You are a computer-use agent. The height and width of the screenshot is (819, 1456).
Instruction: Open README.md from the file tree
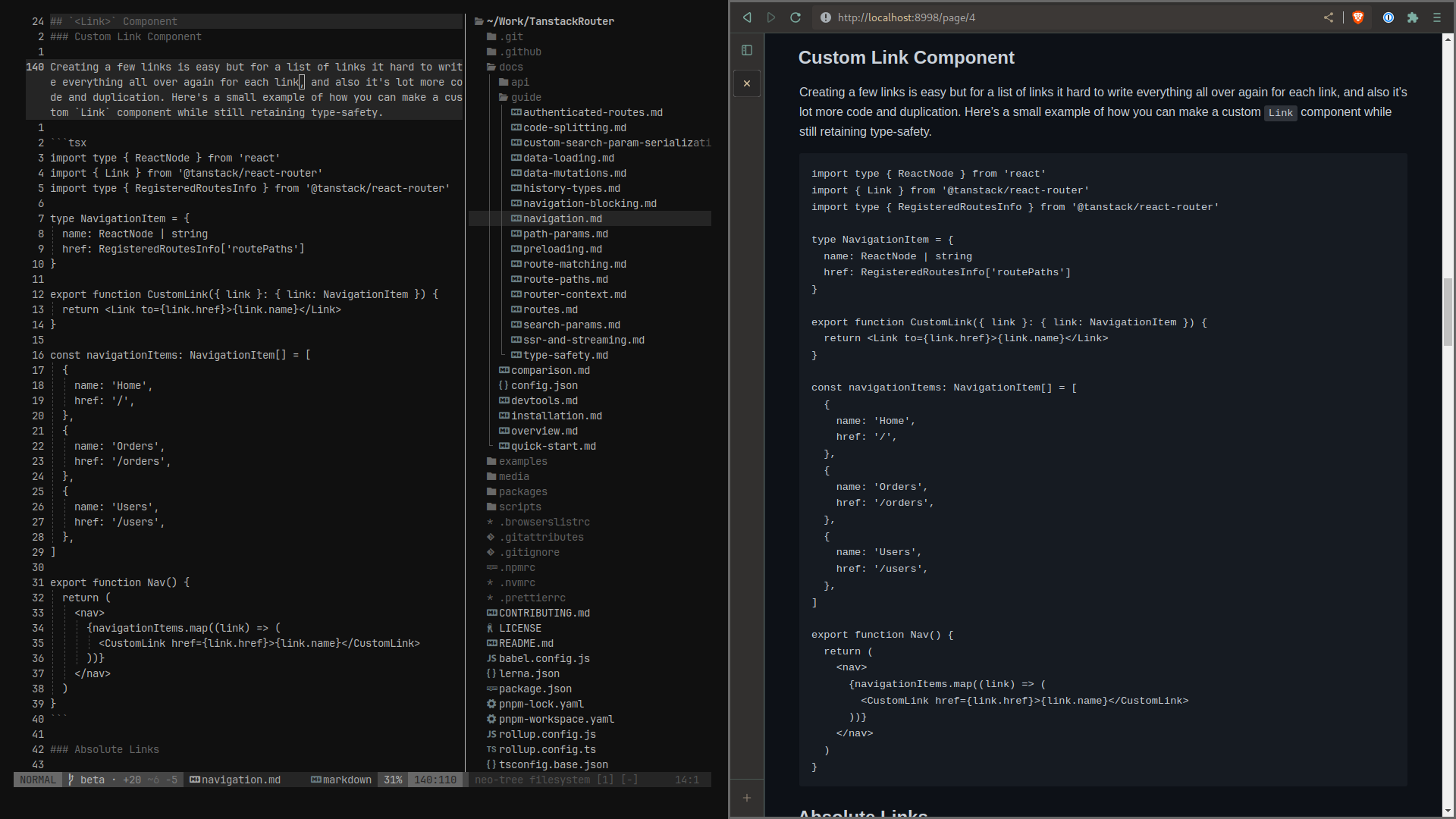(x=526, y=643)
